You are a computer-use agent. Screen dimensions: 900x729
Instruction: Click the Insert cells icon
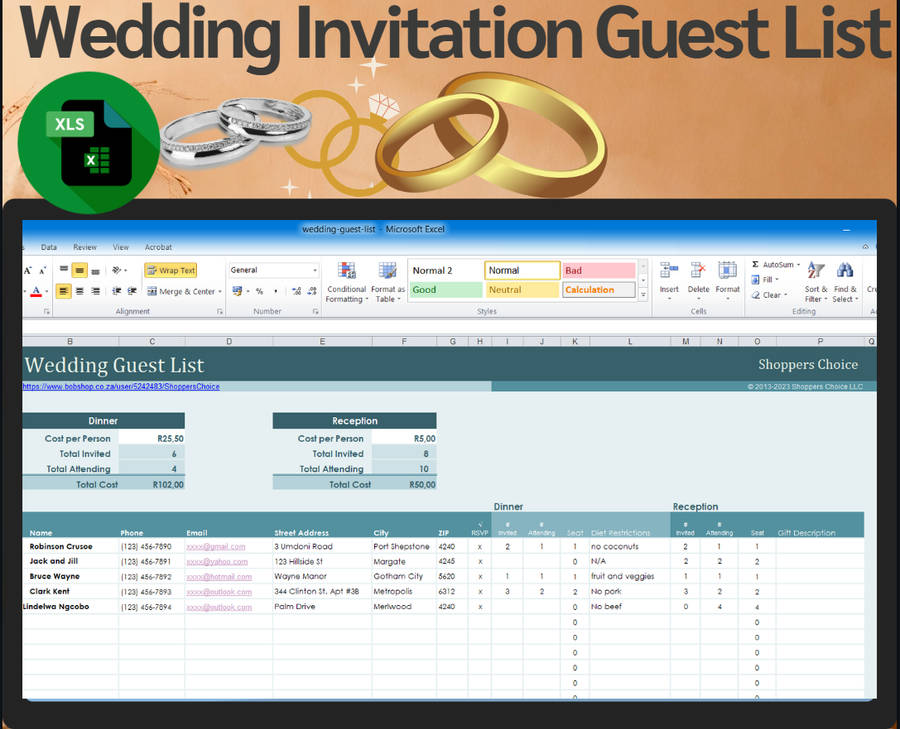click(669, 271)
